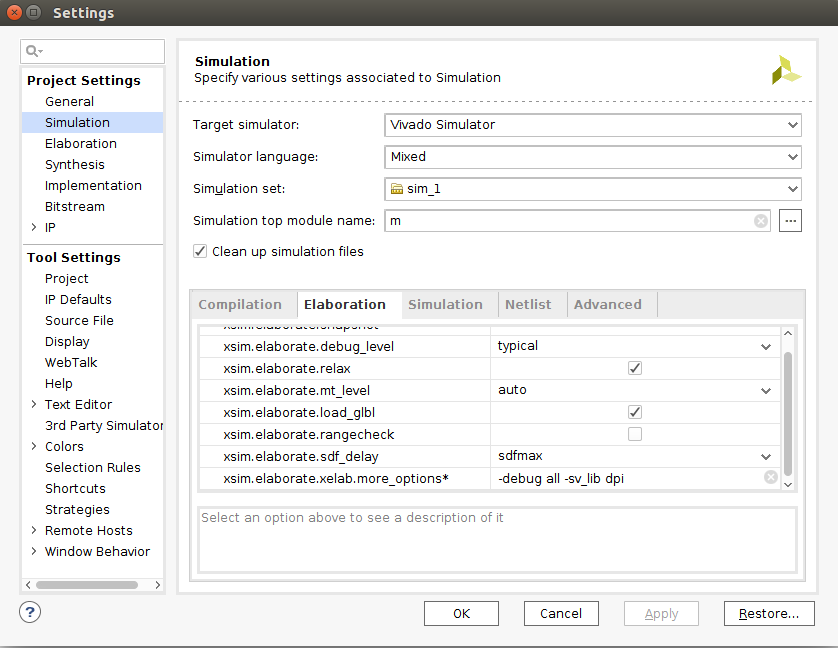Enable xsim.elaborate.rangecheck checkbox

[634, 434]
